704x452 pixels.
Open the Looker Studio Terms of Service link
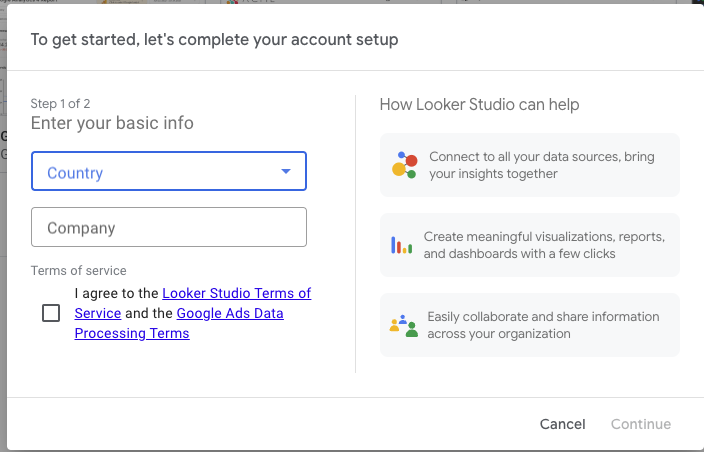click(x=193, y=303)
